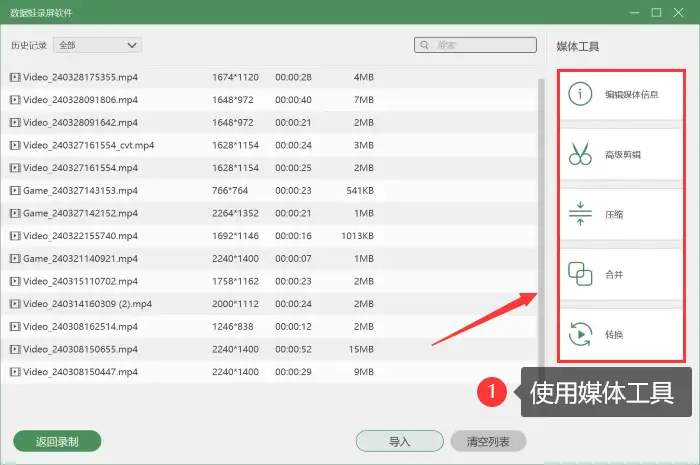Click film icon beside Video_240327161554_cvt.mp4
The height and width of the screenshot is (465, 700).
[x=15, y=145]
